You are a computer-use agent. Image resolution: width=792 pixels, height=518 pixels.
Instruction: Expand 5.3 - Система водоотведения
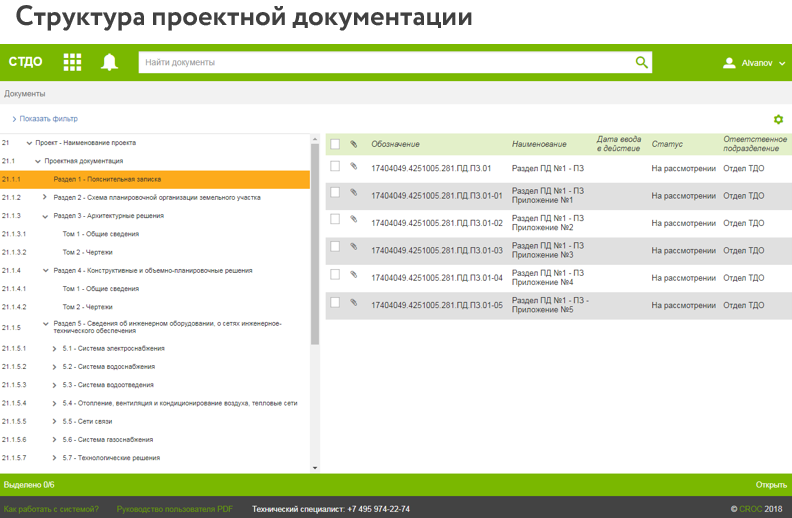54,385
